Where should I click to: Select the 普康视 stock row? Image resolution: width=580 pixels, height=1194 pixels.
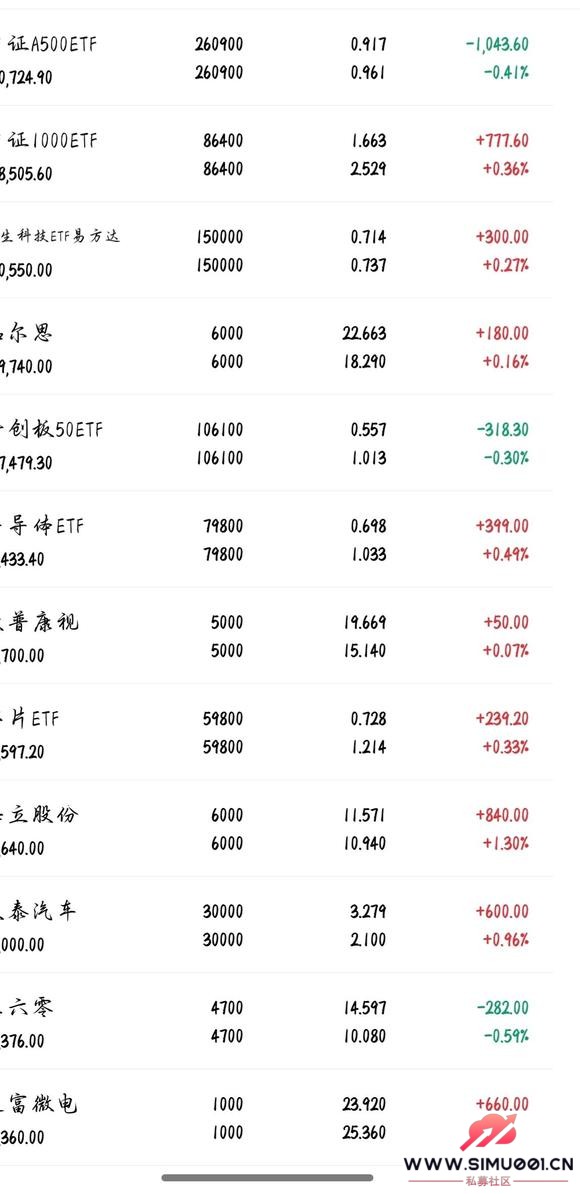[x=276, y=636]
